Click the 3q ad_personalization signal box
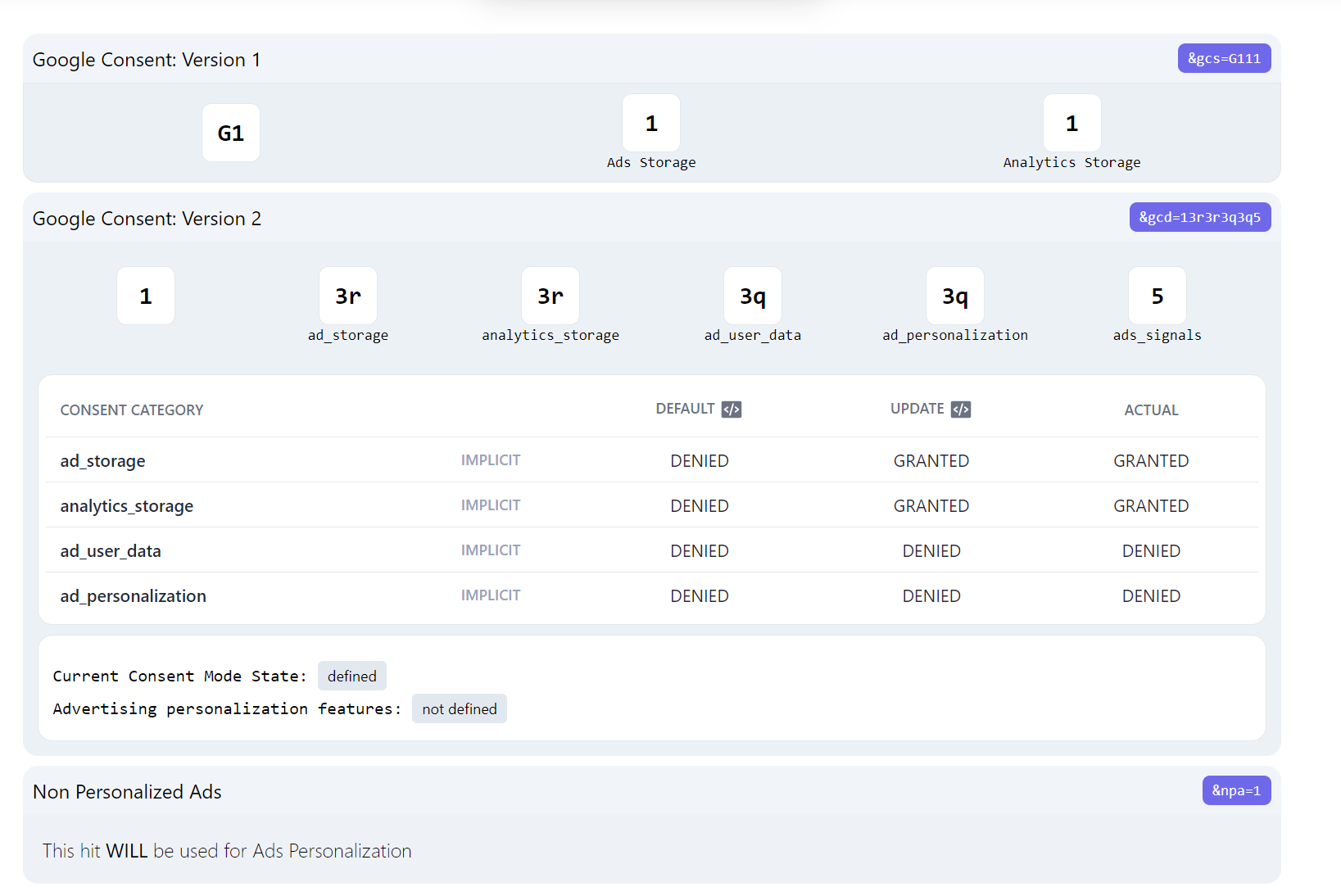Image resolution: width=1341 pixels, height=896 pixels. click(x=954, y=296)
